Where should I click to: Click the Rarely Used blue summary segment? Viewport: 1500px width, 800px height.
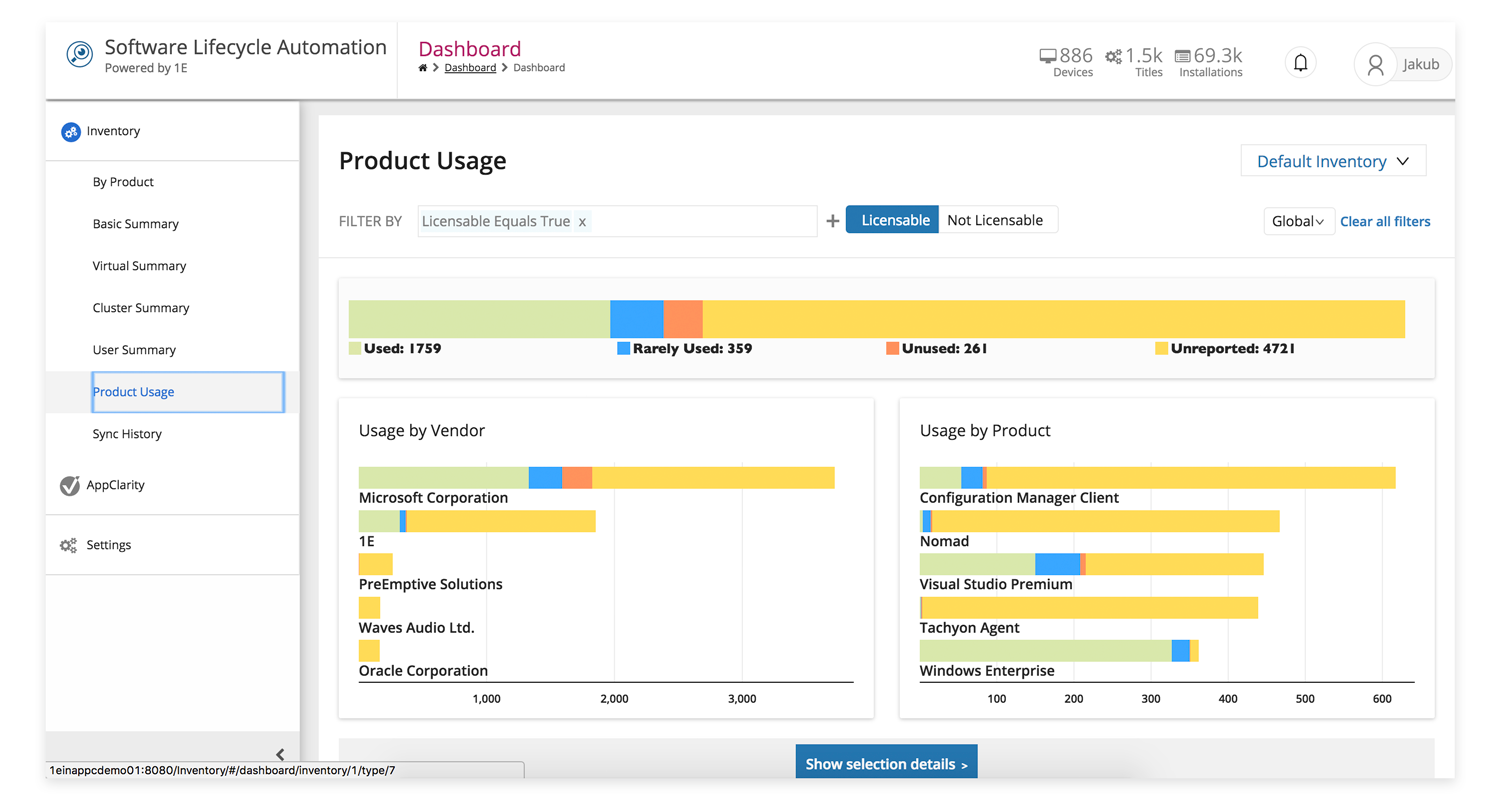(x=637, y=319)
